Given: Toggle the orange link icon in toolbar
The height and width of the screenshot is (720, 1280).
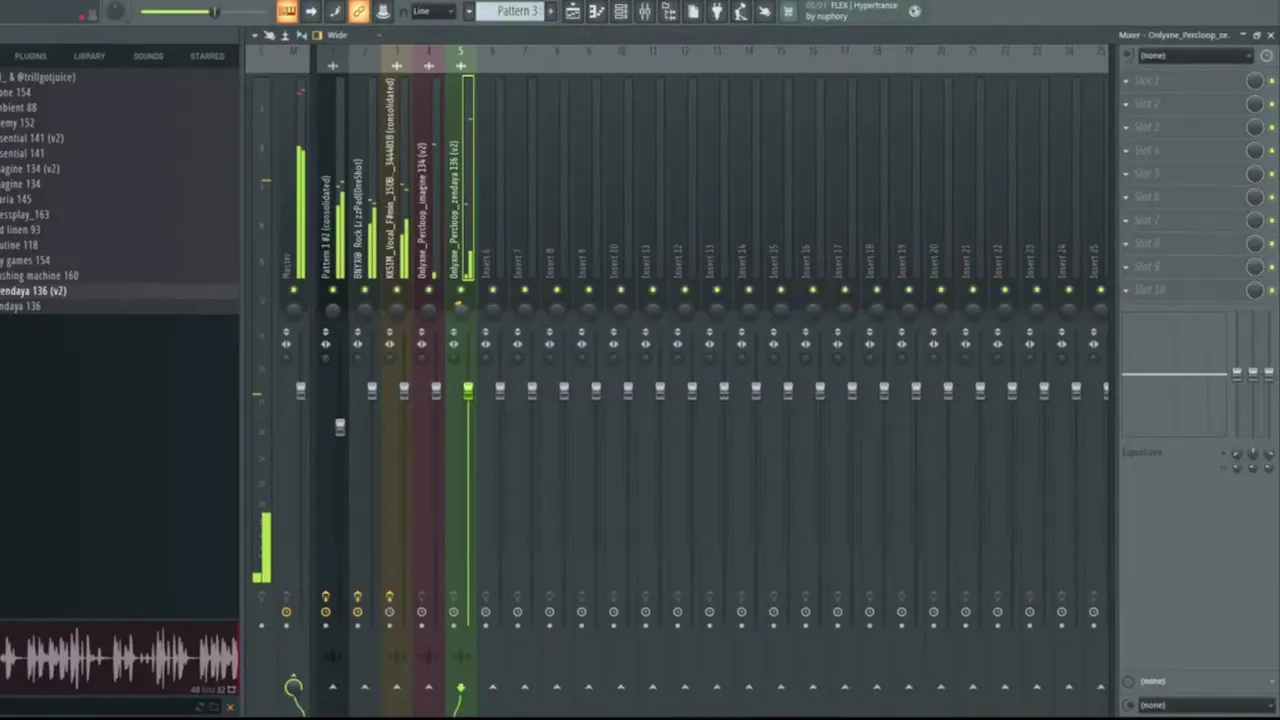Looking at the screenshot, I should click(359, 11).
